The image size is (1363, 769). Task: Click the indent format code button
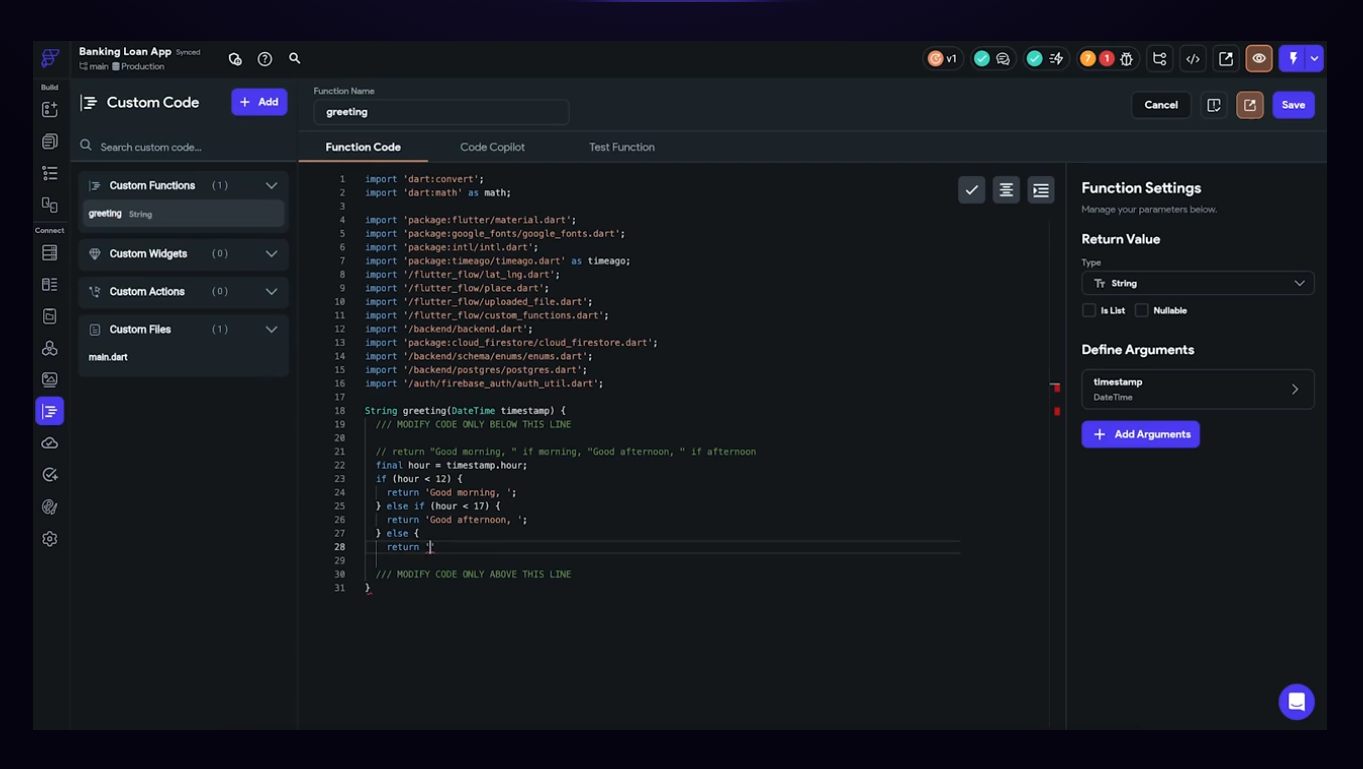(x=1041, y=190)
